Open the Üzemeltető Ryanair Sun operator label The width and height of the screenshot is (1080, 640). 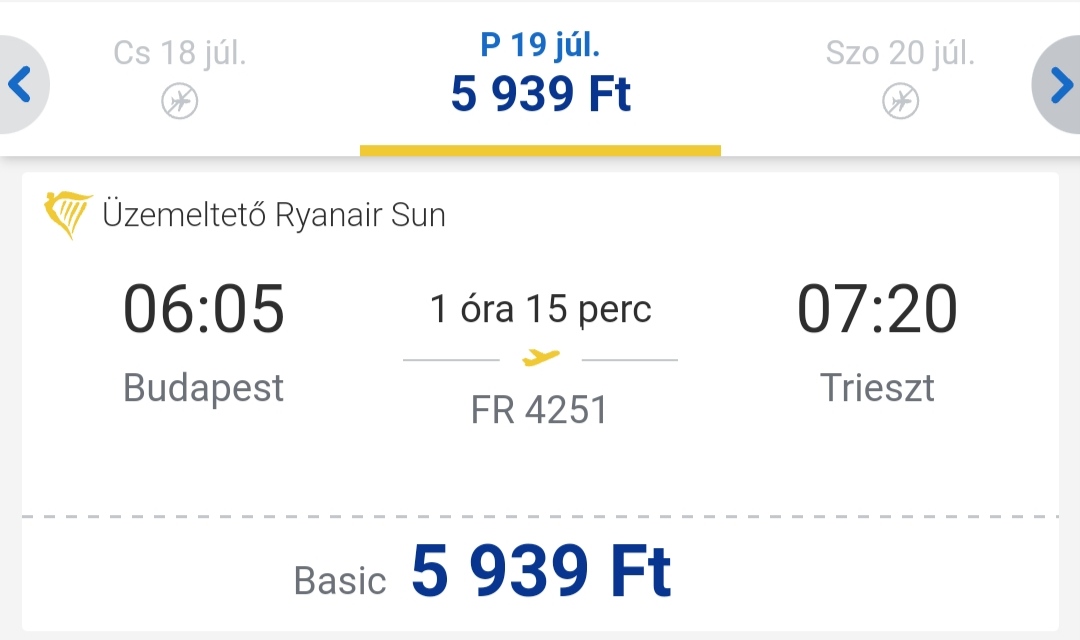click(x=274, y=214)
